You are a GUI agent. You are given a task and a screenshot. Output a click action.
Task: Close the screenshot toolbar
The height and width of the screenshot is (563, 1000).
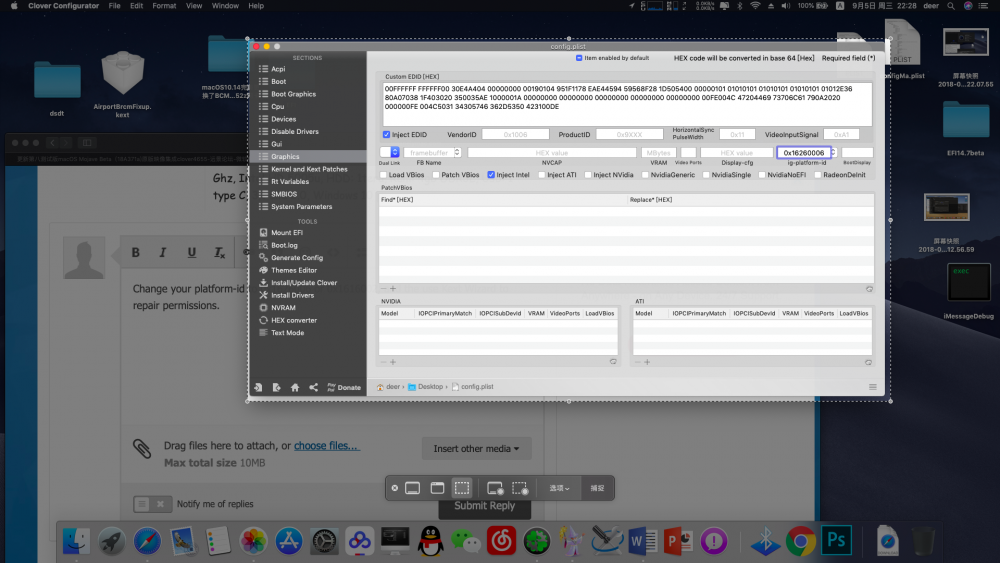[x=395, y=488]
